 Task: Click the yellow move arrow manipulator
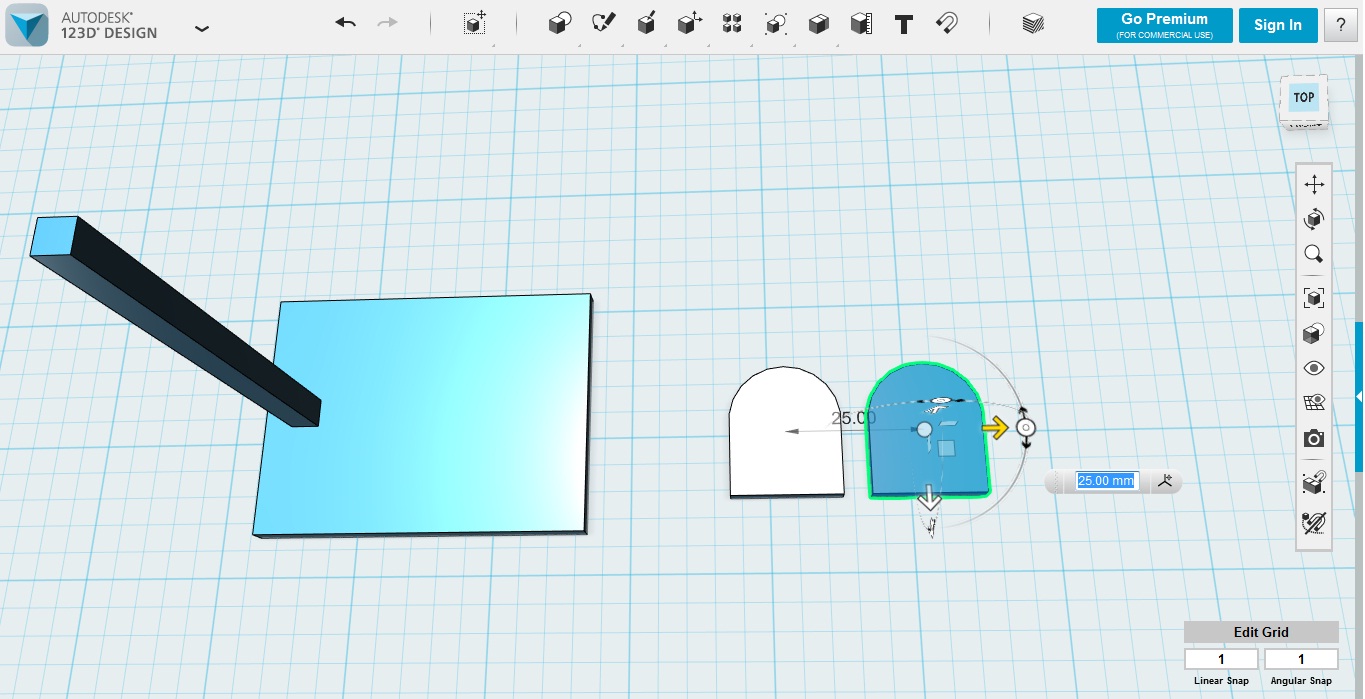pos(995,428)
